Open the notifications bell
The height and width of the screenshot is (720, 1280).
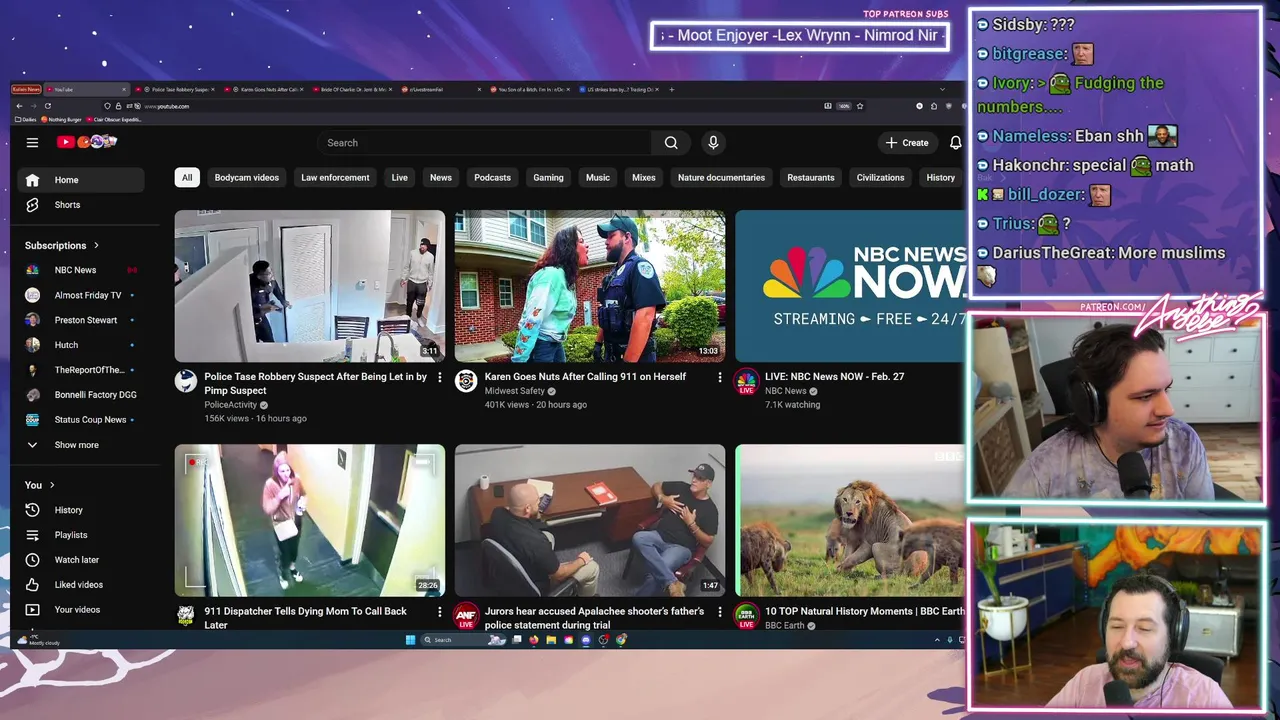click(x=955, y=143)
